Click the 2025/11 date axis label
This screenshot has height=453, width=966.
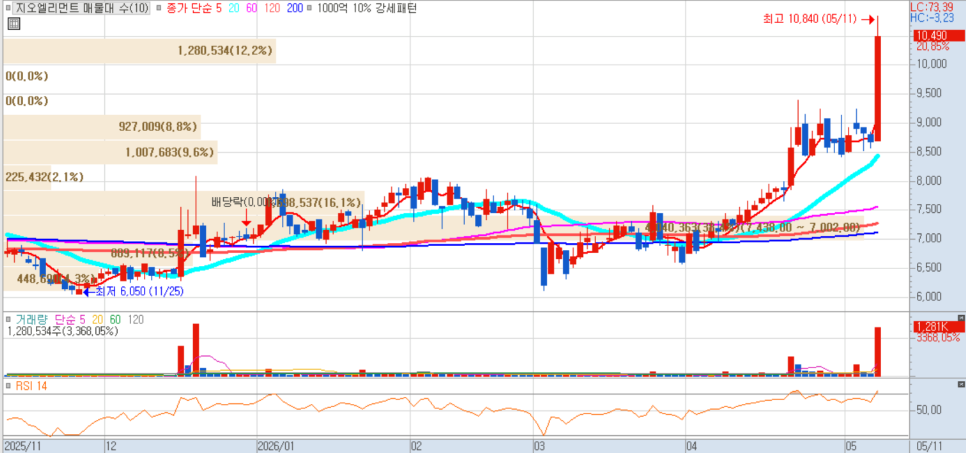[x=21, y=445]
